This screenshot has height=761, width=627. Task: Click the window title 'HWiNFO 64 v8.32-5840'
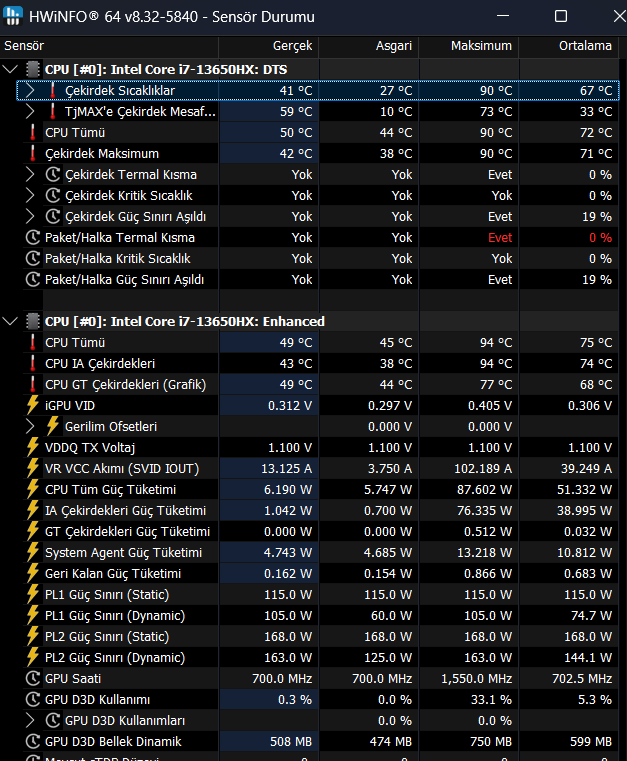(x=114, y=17)
